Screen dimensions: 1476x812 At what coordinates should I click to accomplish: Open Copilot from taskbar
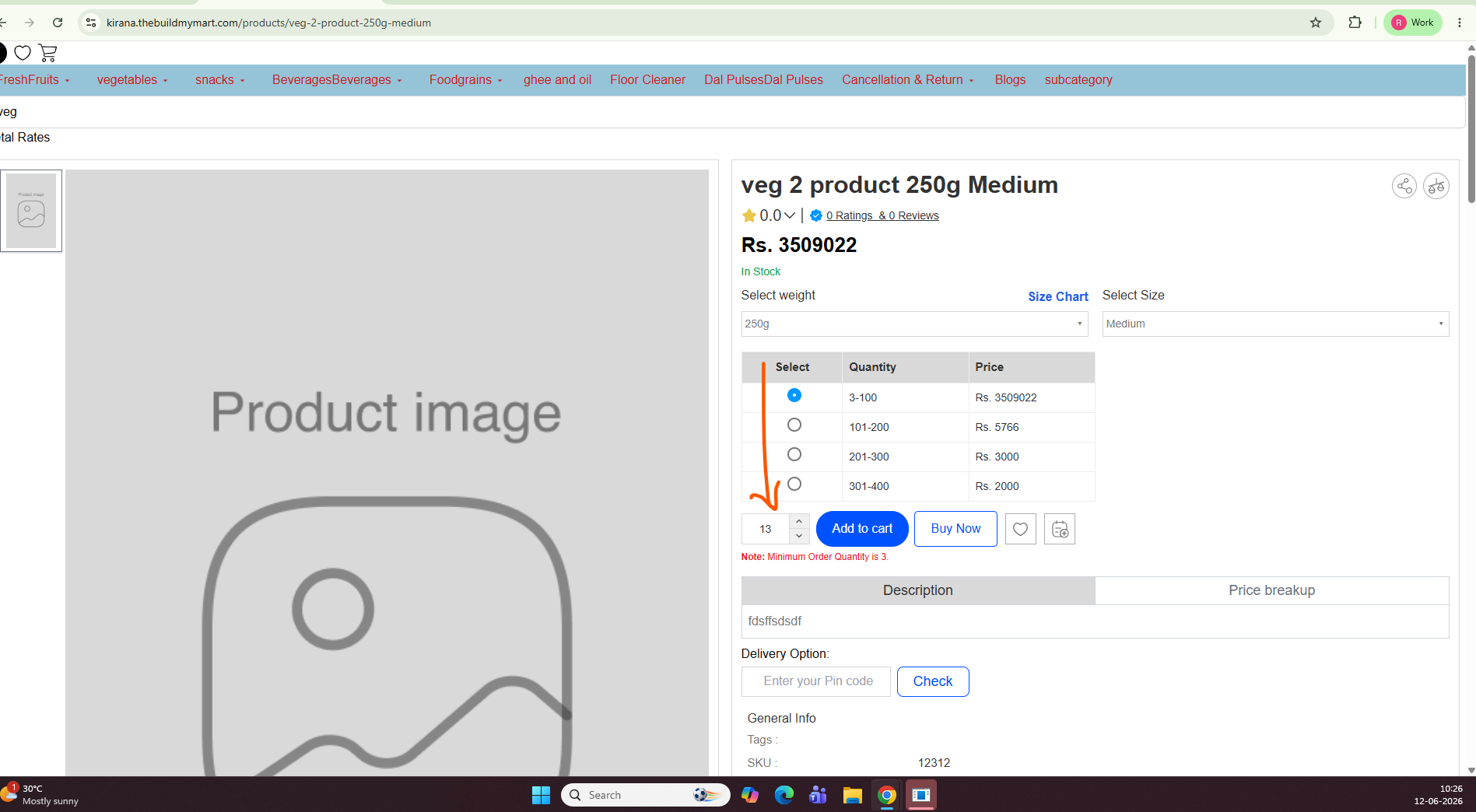pos(749,795)
